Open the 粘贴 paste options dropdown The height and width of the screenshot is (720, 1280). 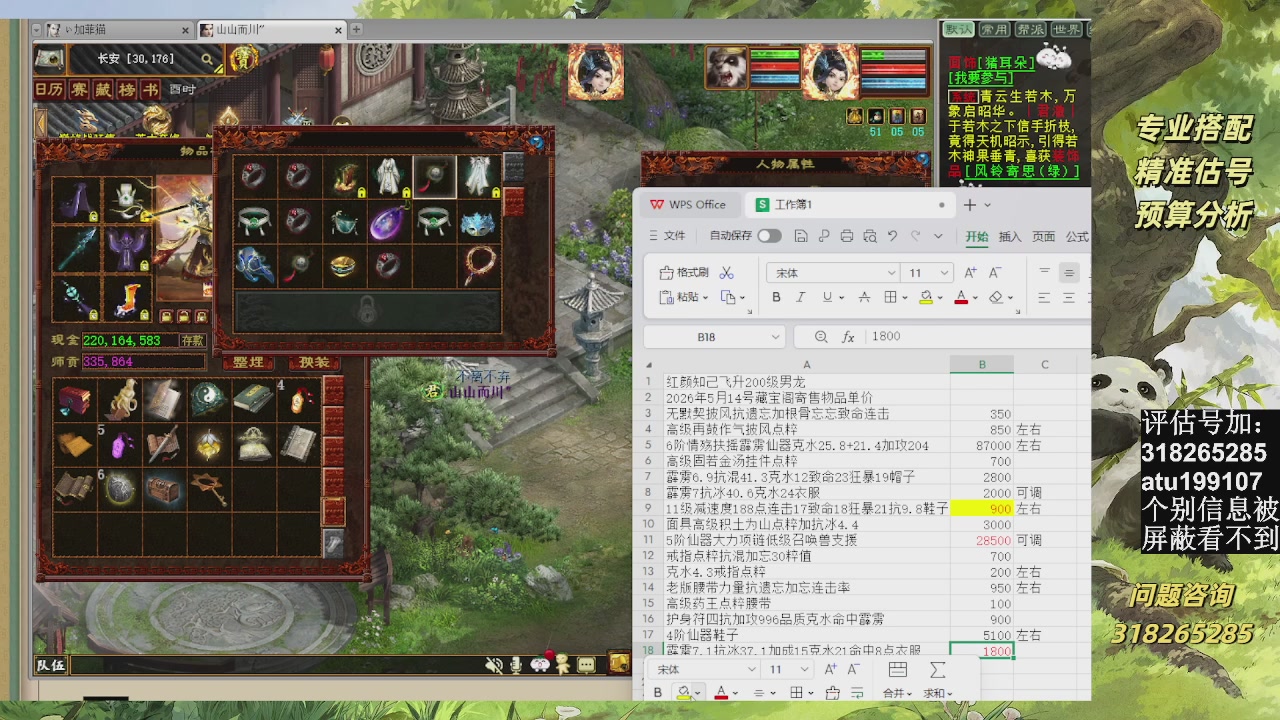(705, 298)
